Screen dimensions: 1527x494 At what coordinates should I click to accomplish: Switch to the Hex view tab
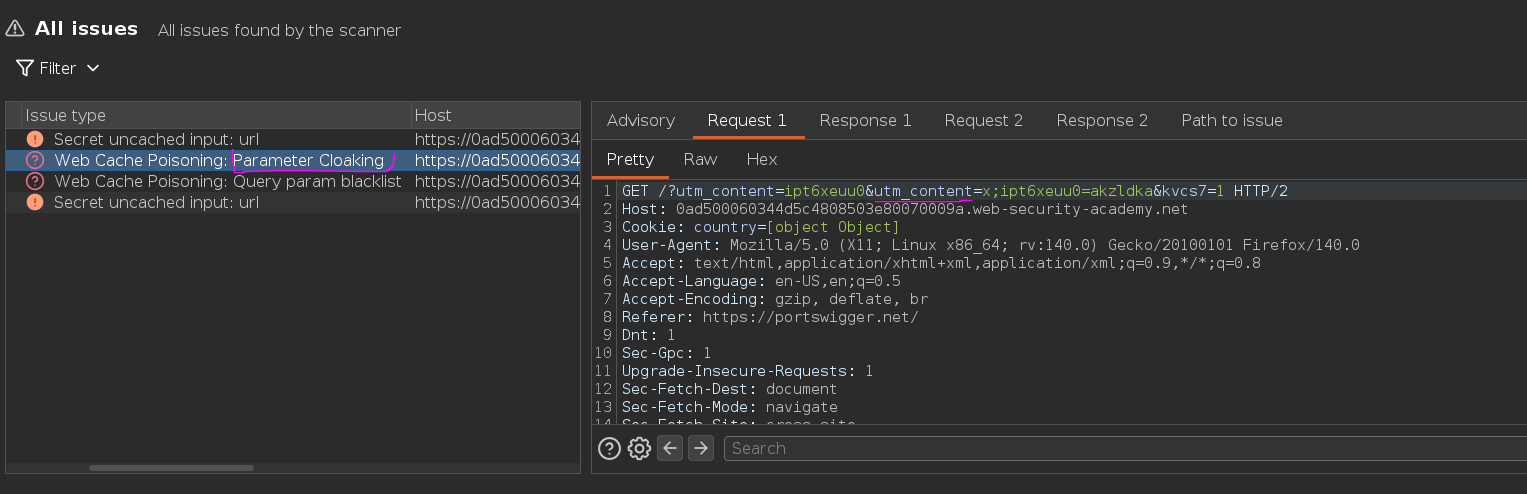click(x=762, y=159)
